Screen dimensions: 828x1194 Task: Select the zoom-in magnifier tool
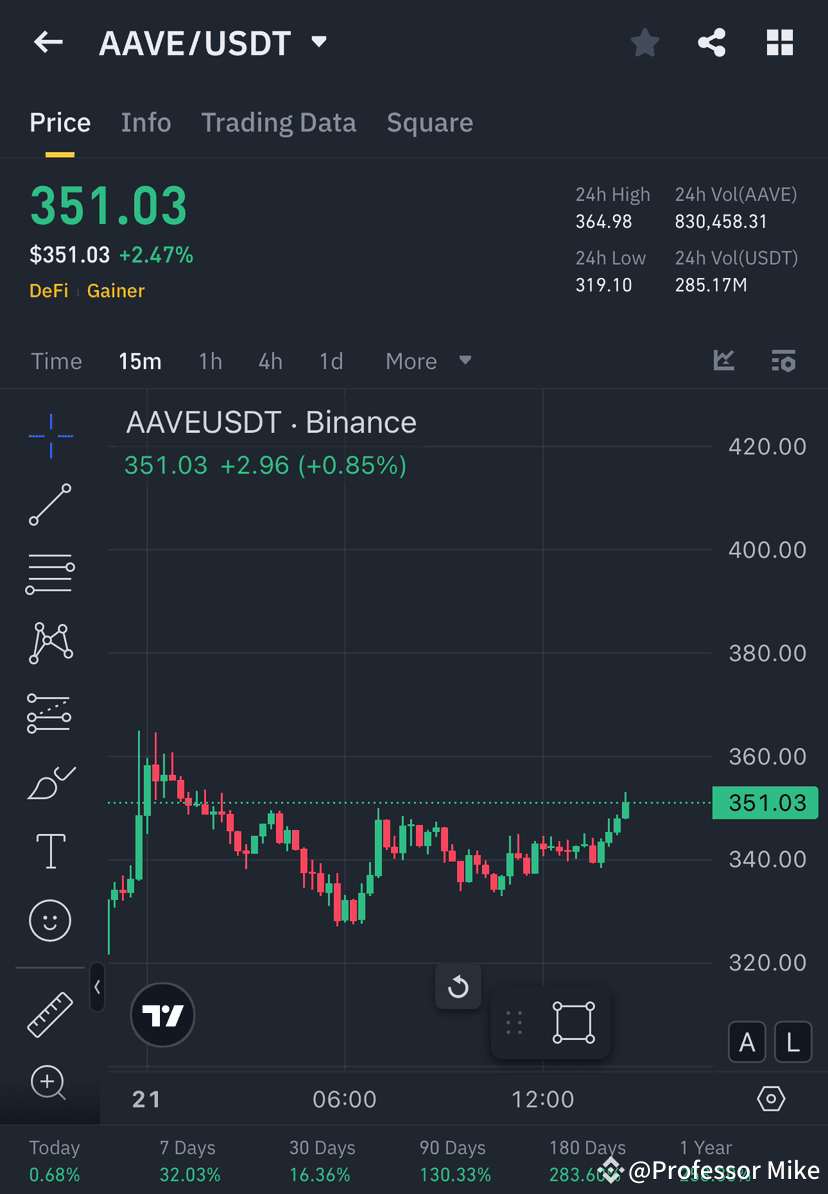point(50,1083)
